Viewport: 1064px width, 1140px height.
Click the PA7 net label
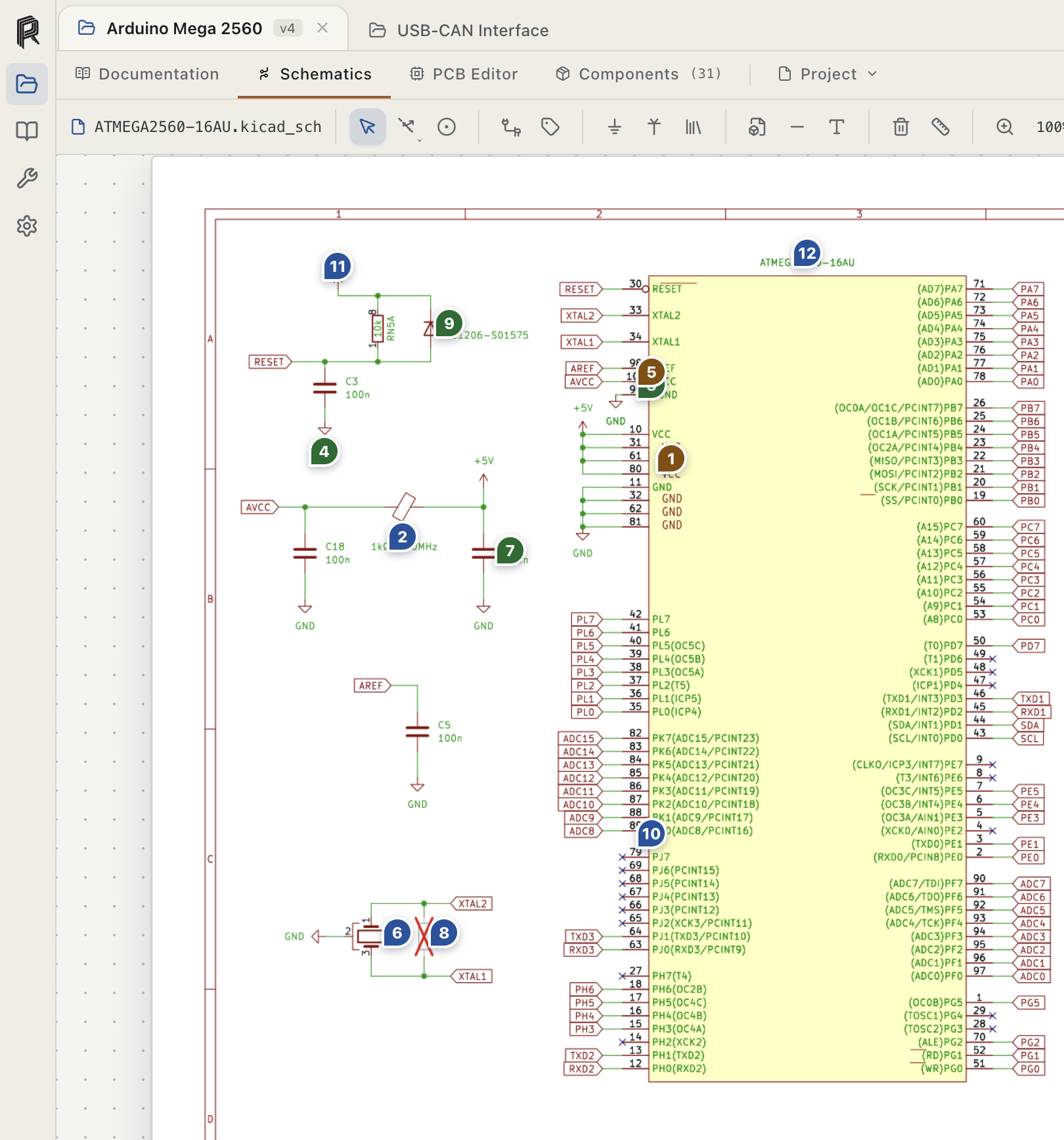click(1029, 289)
